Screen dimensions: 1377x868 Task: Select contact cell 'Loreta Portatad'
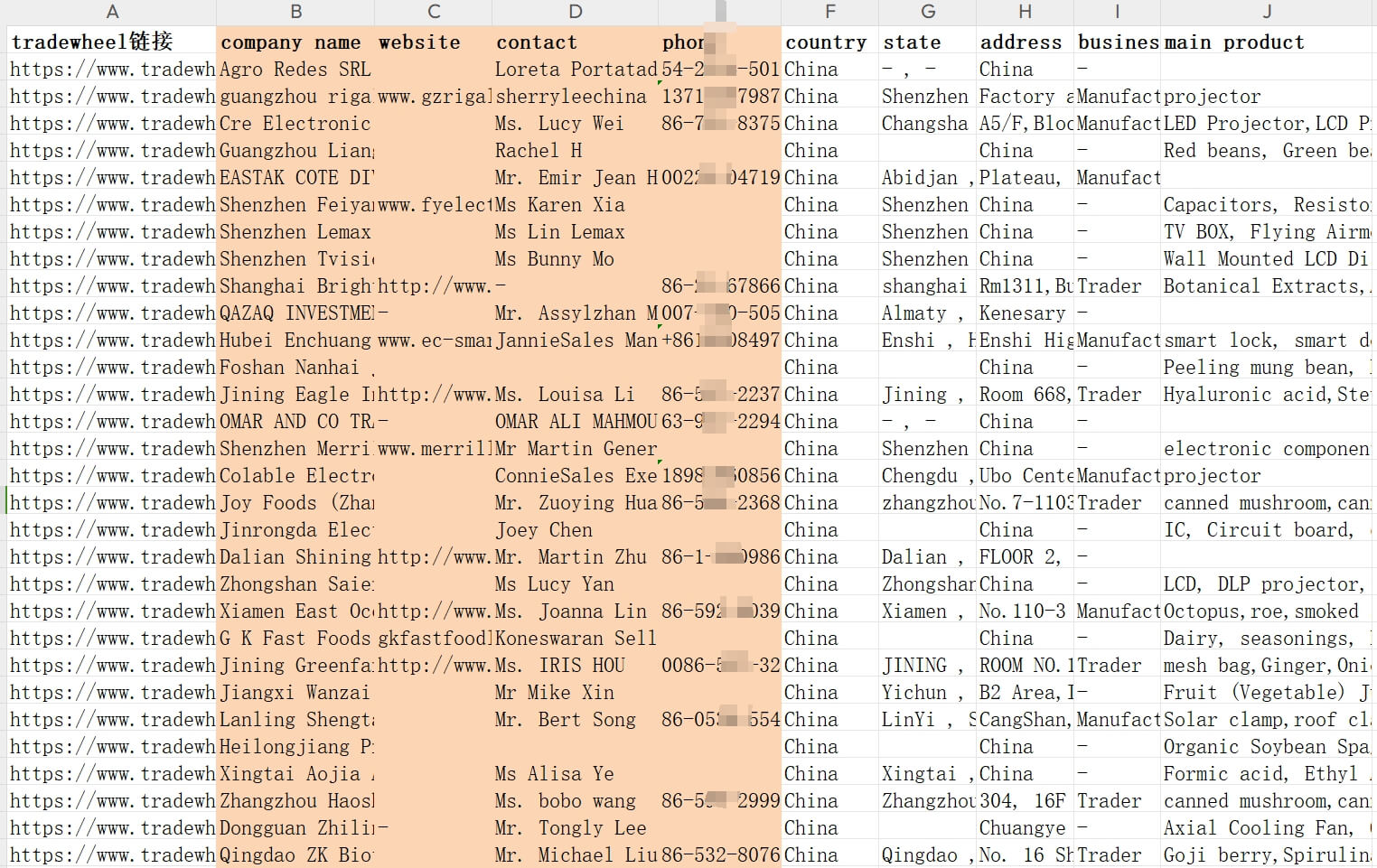point(576,69)
